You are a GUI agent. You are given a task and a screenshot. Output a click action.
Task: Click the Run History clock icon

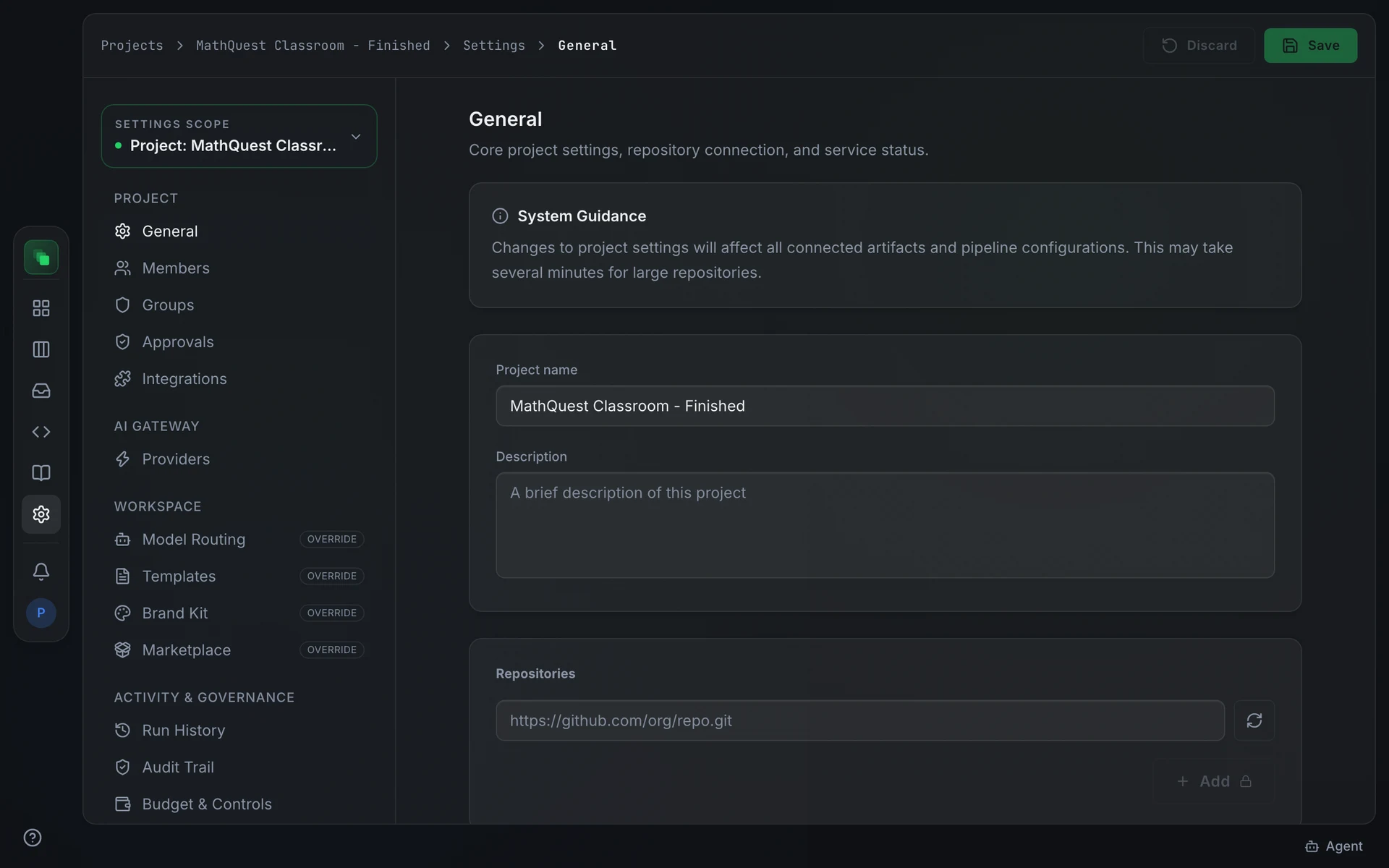[x=122, y=731]
